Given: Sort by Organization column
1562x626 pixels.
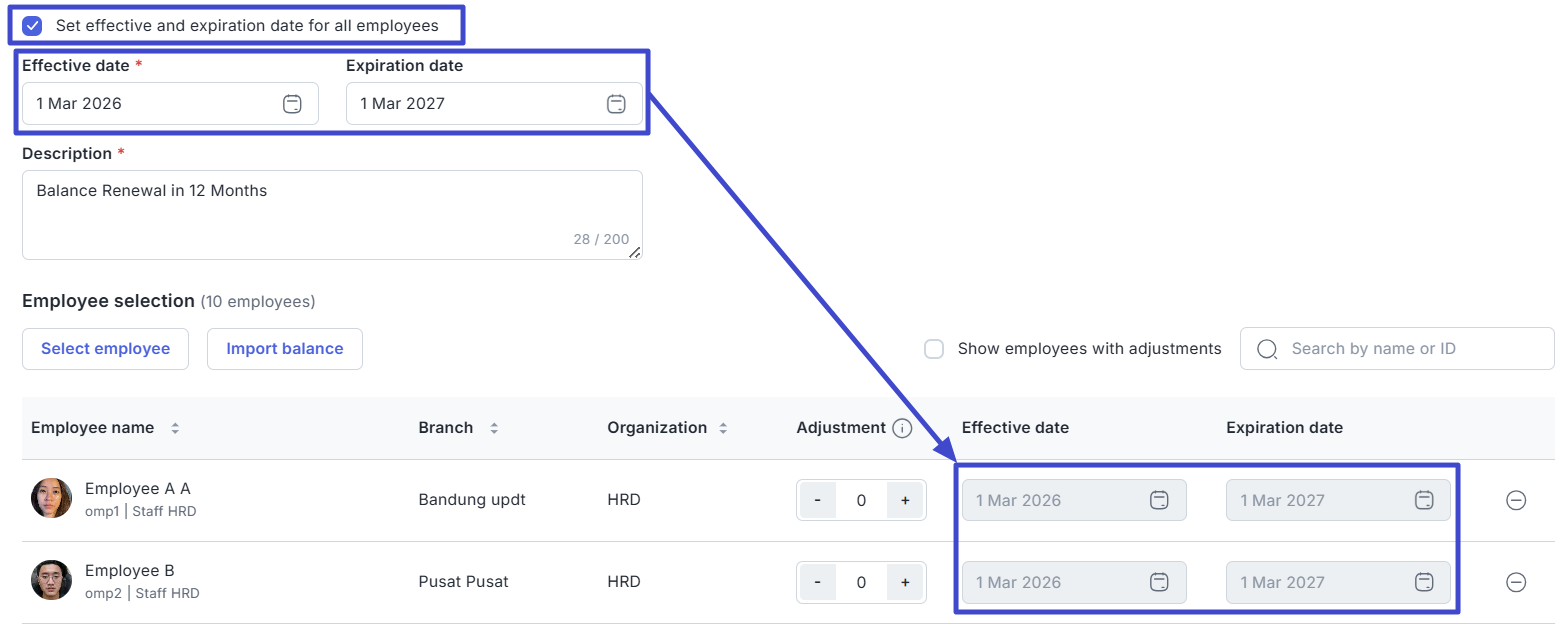Looking at the screenshot, I should point(723,428).
